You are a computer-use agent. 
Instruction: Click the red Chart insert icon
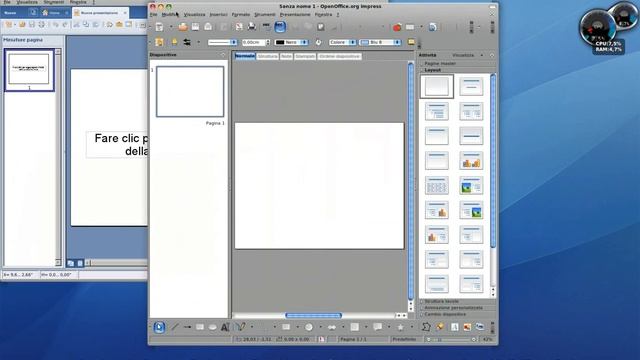click(397, 27)
